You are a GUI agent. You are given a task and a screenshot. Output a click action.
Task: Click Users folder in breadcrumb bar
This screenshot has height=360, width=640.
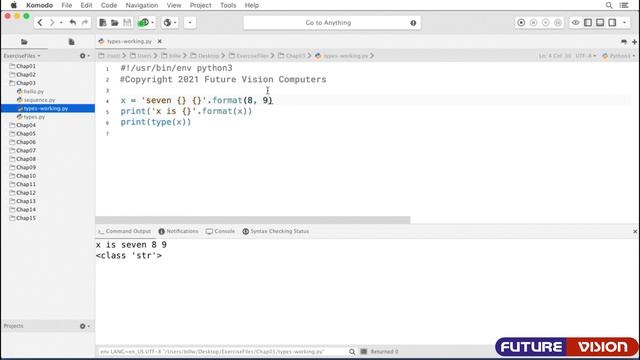141,56
